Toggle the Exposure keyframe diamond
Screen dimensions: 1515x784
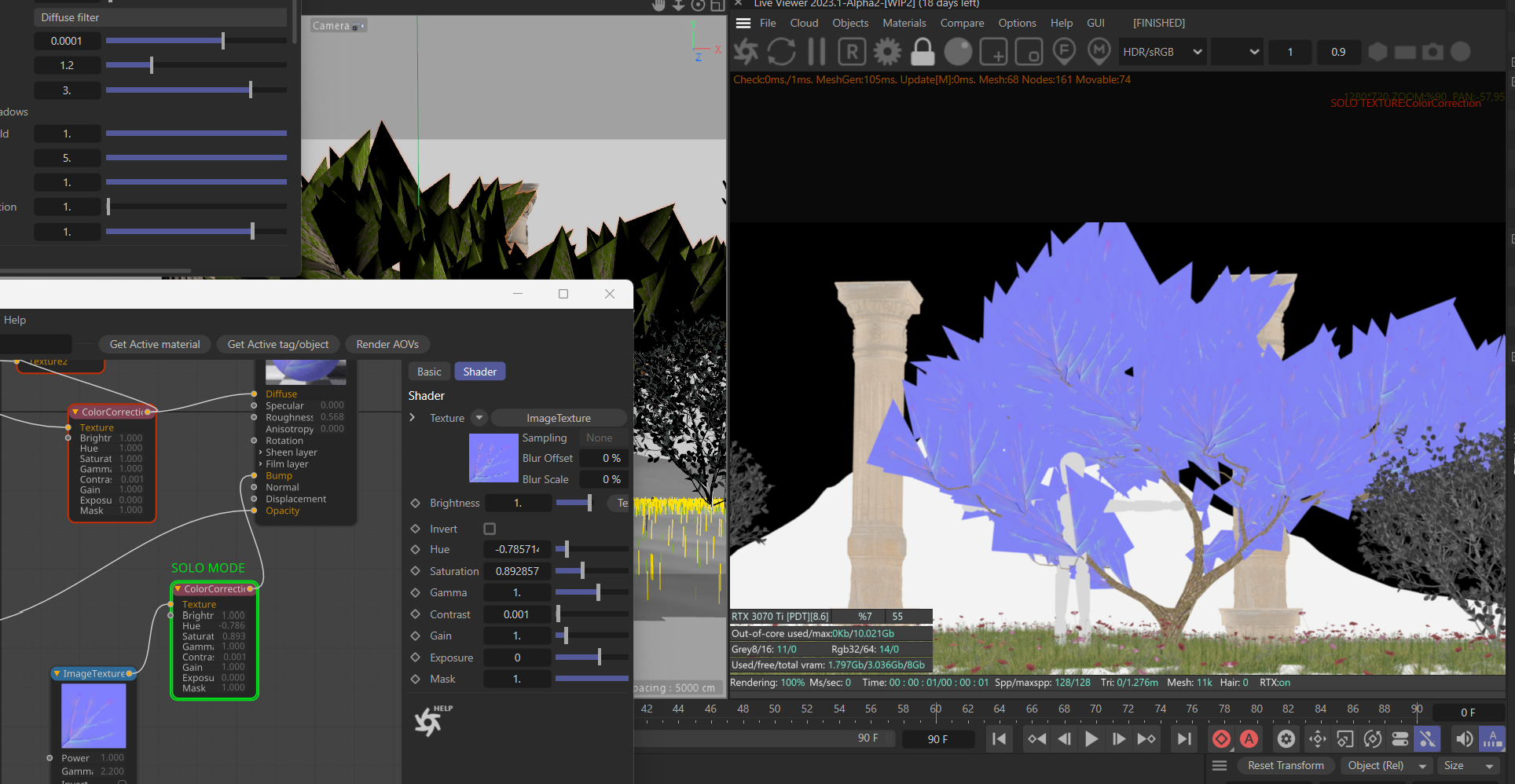click(x=416, y=658)
